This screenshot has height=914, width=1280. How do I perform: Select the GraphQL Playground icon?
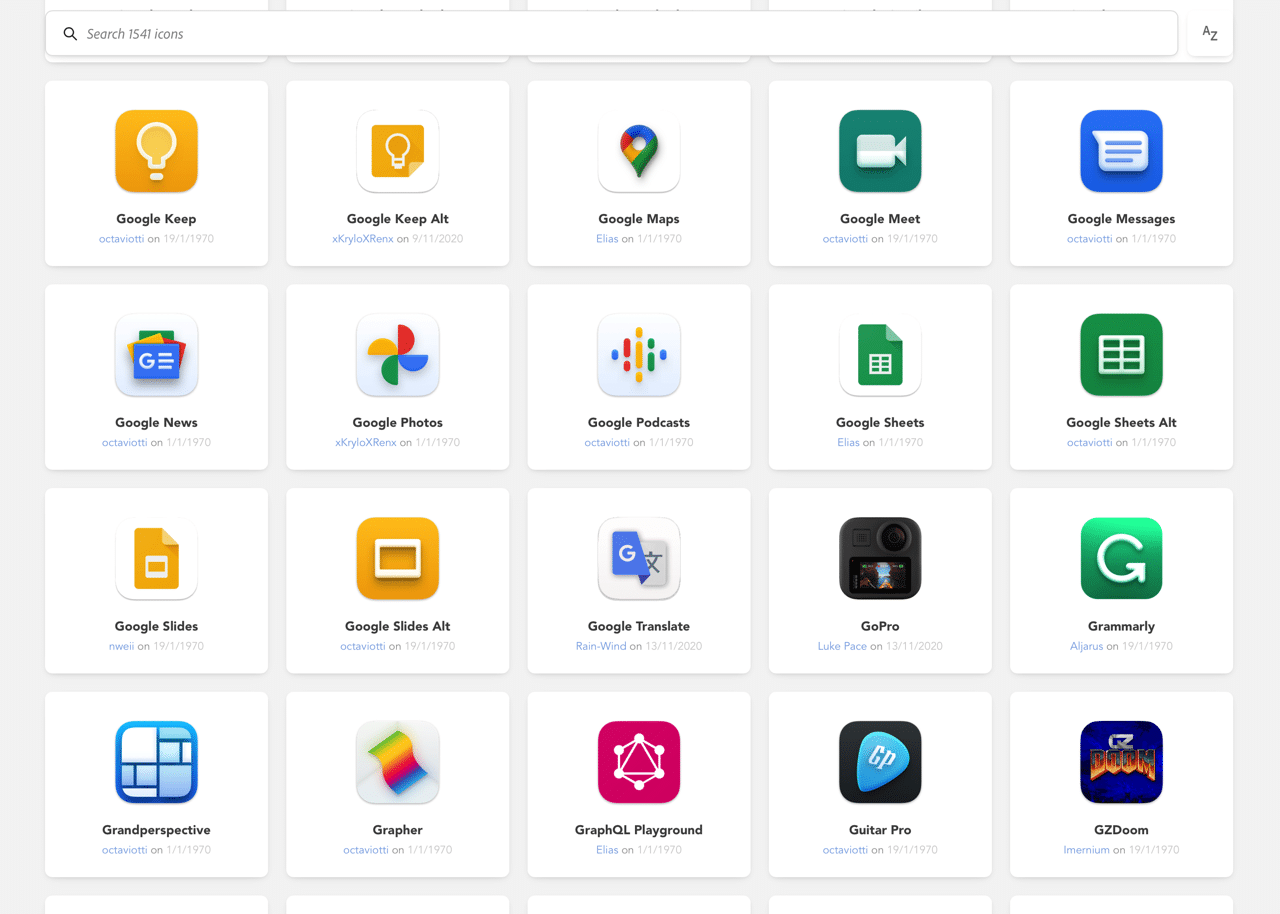tap(639, 762)
